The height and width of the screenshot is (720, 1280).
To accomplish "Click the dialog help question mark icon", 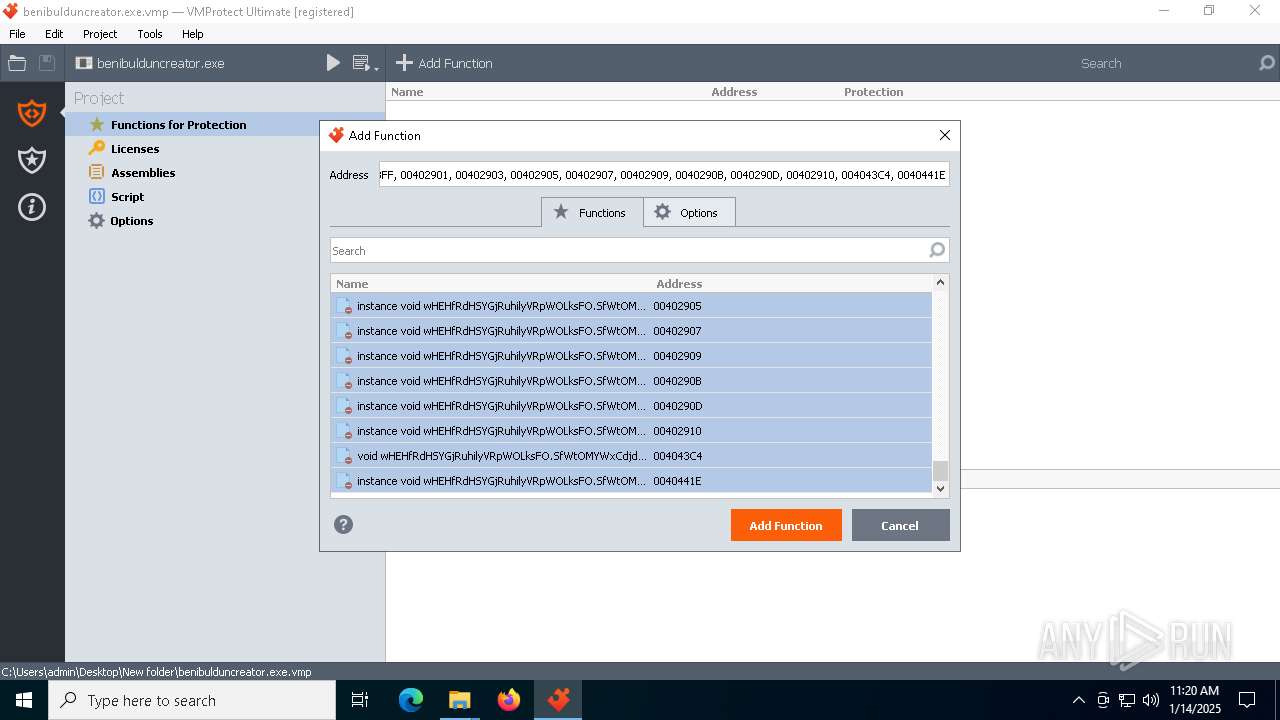I will (x=343, y=525).
